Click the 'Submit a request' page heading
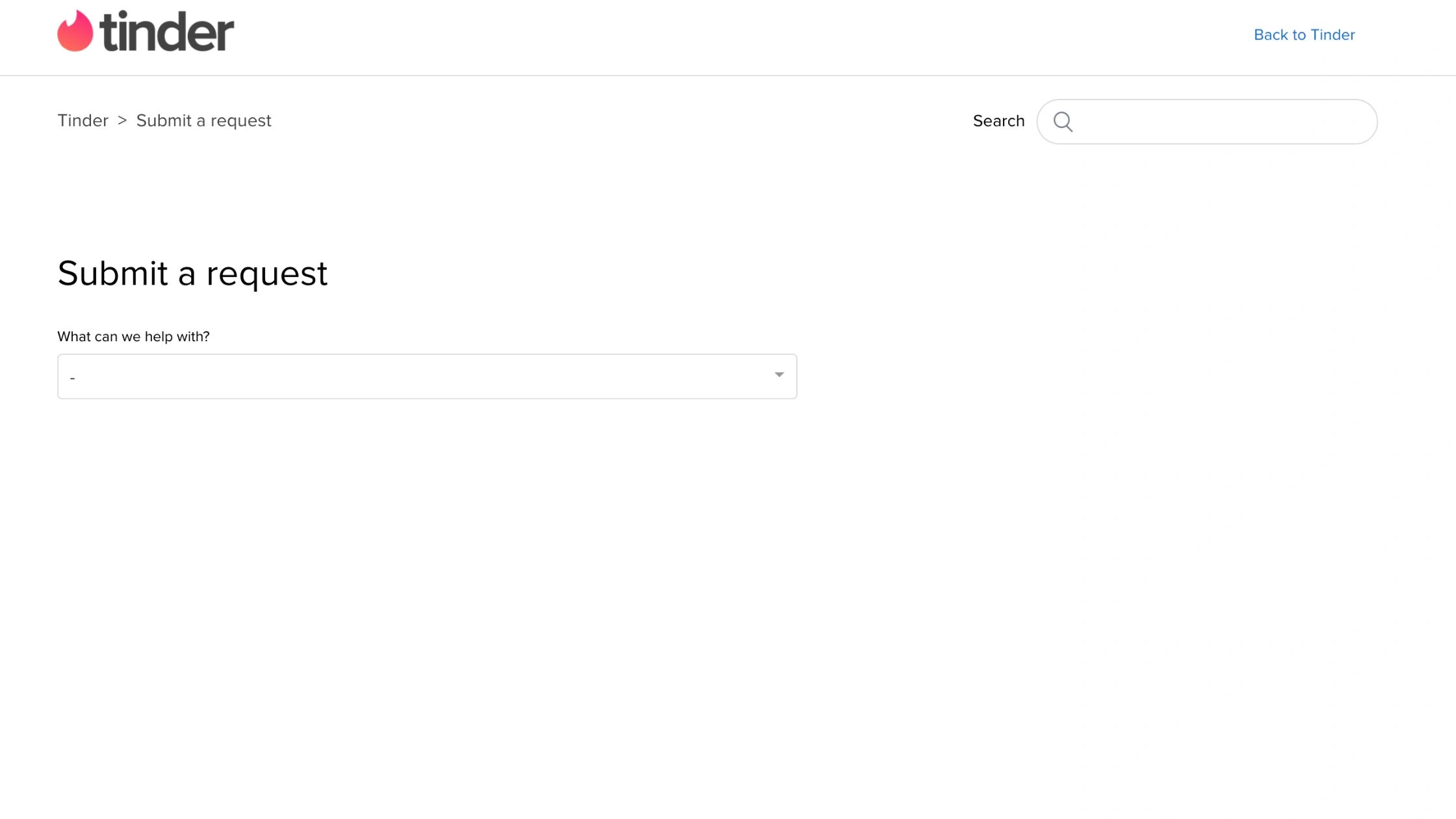1456x819 pixels. pyautogui.click(x=193, y=274)
